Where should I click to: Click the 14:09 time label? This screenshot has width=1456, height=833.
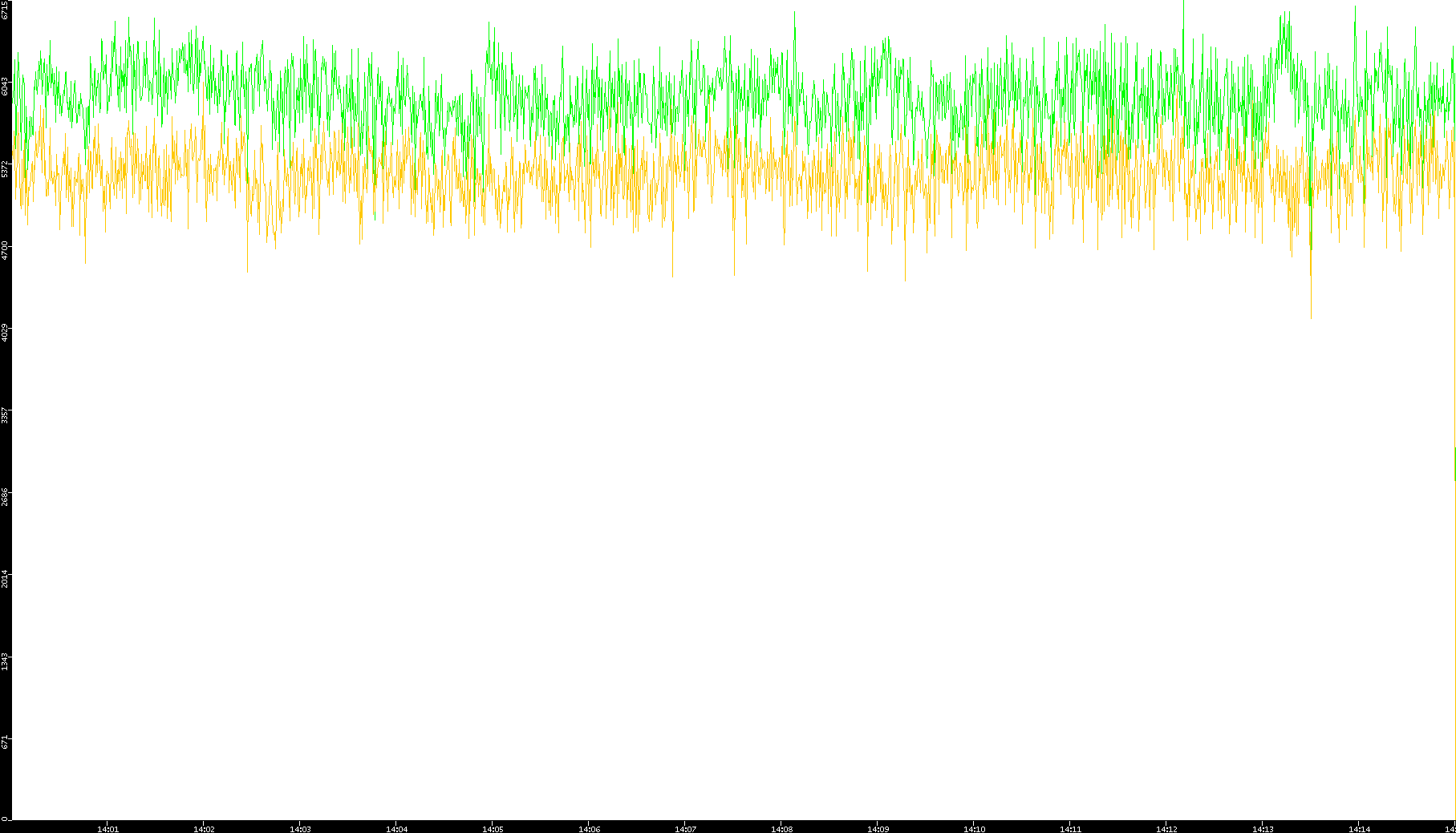pos(878,829)
